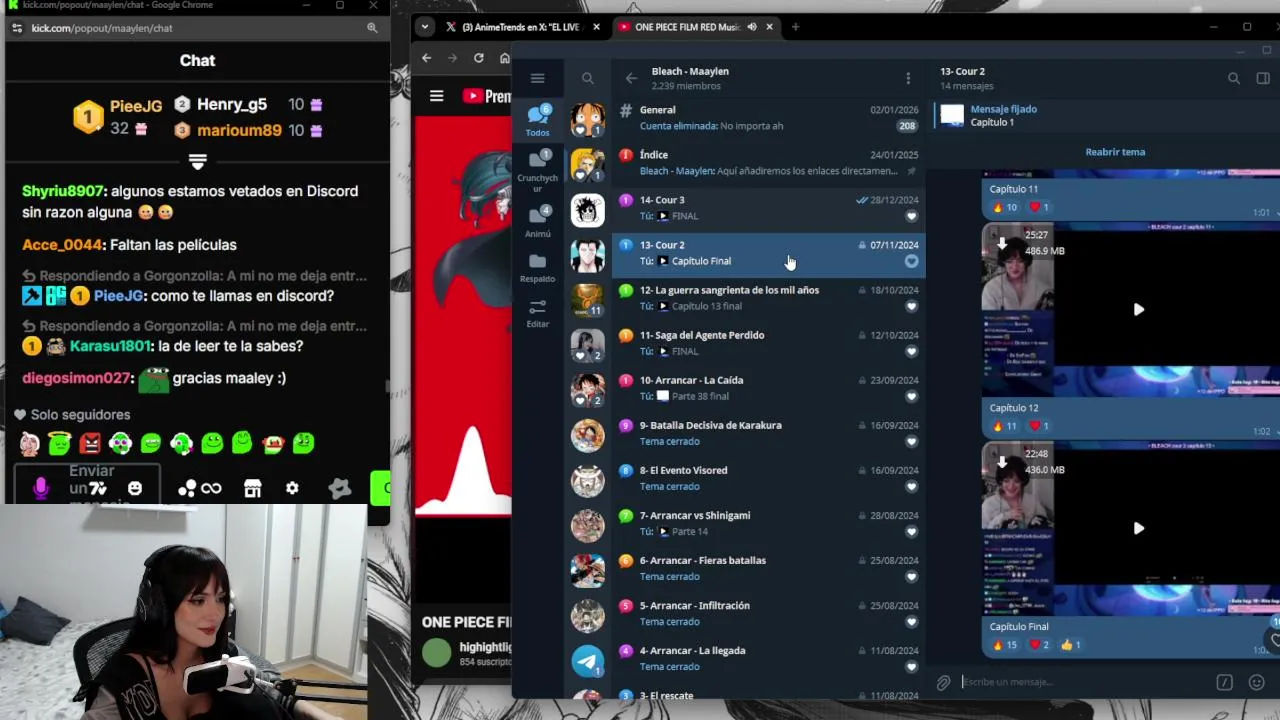Viewport: 1280px width, 720px height.
Task: Click the fire reaction with count 10
Action: 1005,207
